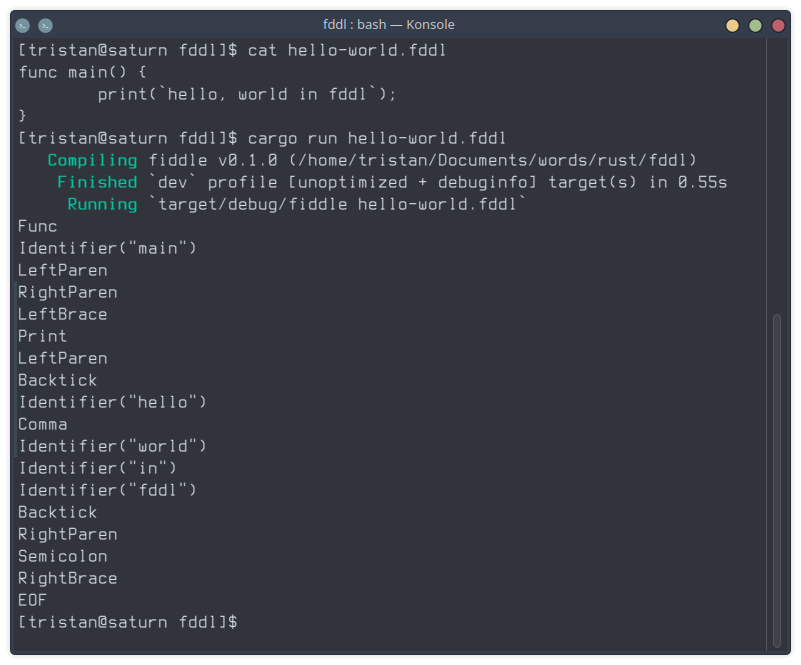Close Konsole with the red circle button
The image size is (801, 665).
tap(778, 26)
